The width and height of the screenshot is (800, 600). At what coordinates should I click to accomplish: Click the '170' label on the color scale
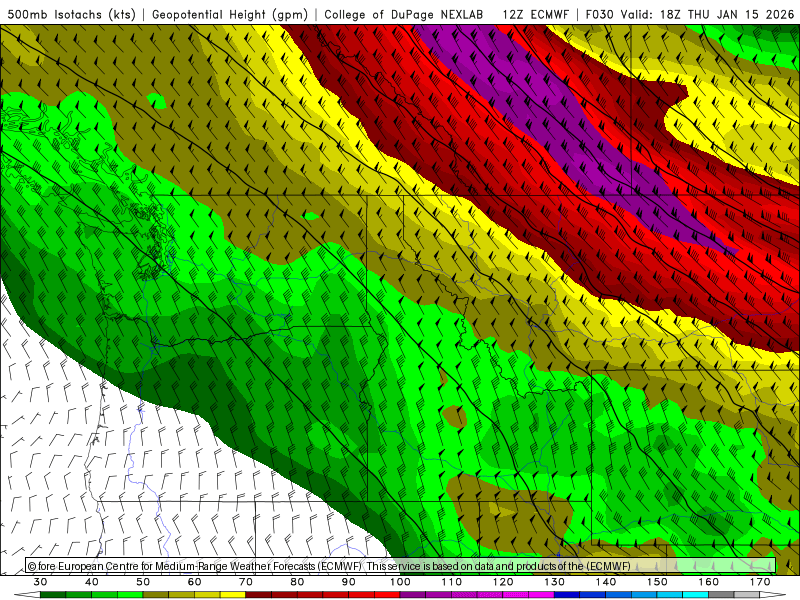coord(760,582)
